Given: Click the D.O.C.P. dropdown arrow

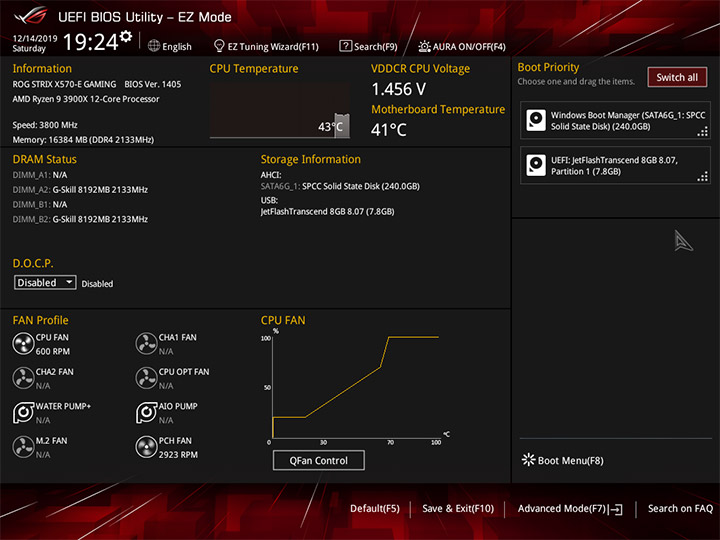Looking at the screenshot, I should pos(69,281).
